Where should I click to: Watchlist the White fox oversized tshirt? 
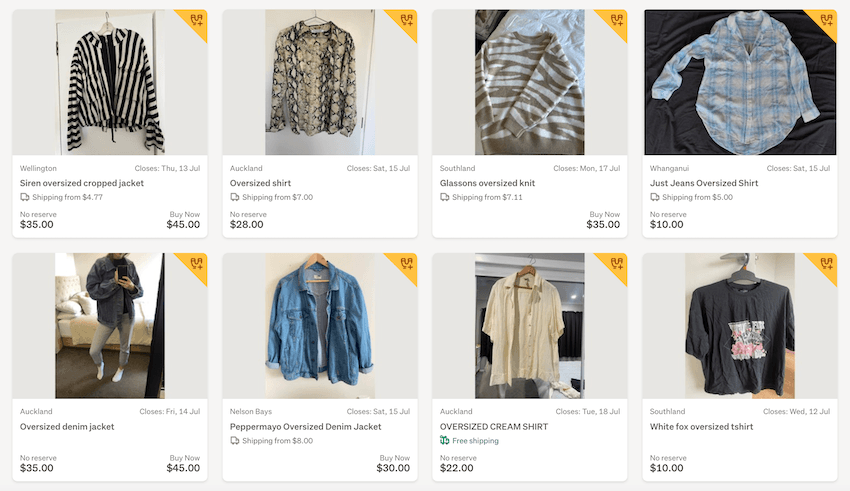[826, 264]
